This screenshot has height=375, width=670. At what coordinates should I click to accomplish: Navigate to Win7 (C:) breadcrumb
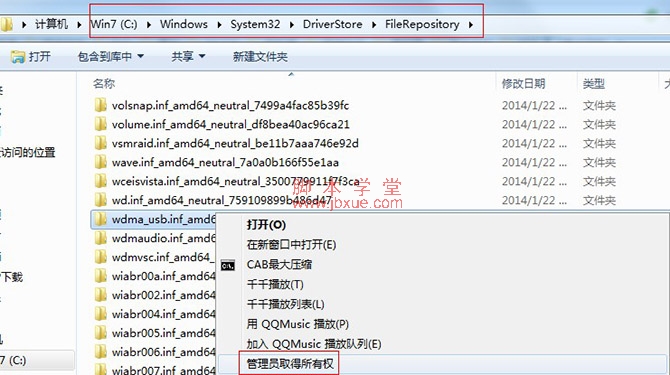[x=114, y=24]
